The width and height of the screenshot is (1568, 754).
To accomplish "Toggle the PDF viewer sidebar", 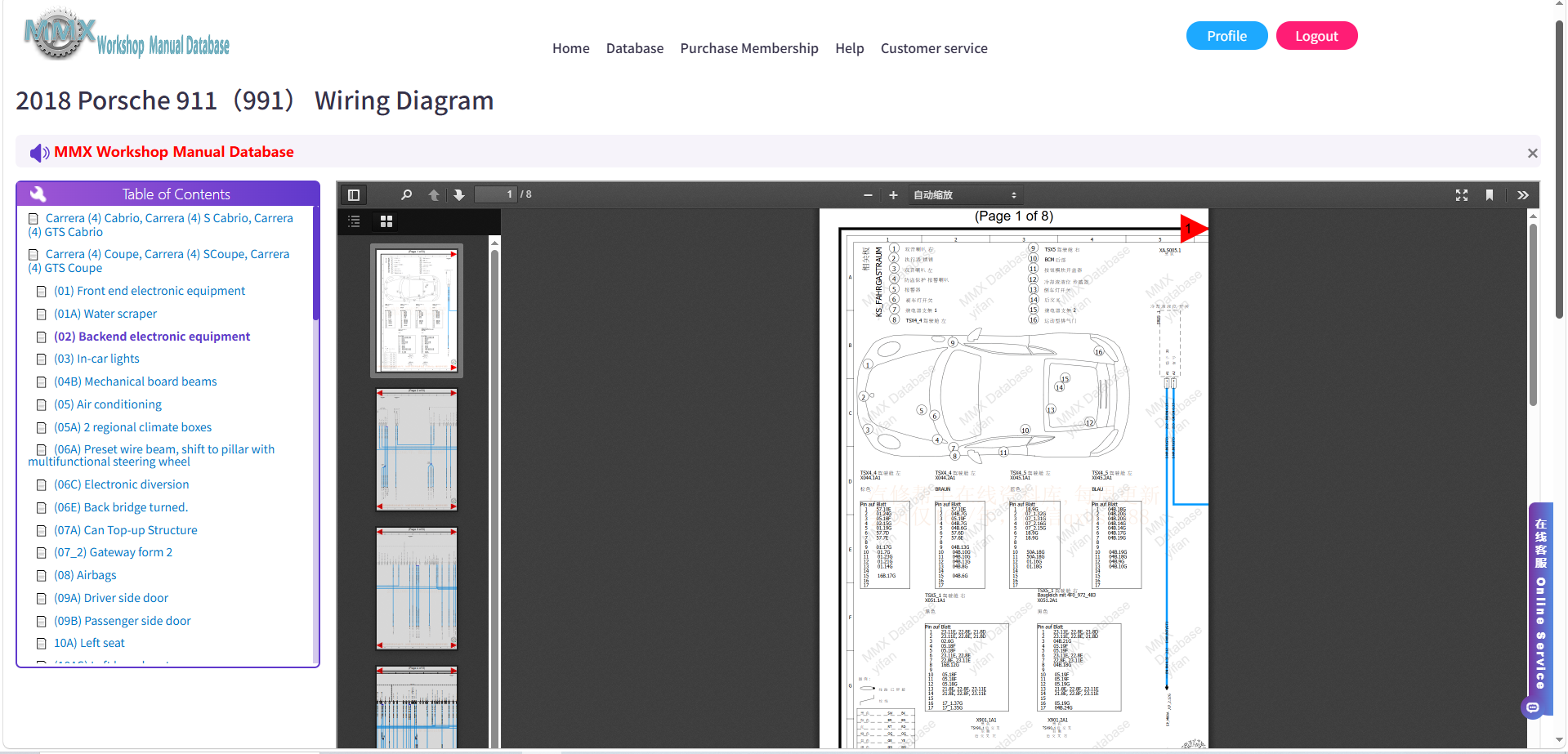I will (x=354, y=195).
